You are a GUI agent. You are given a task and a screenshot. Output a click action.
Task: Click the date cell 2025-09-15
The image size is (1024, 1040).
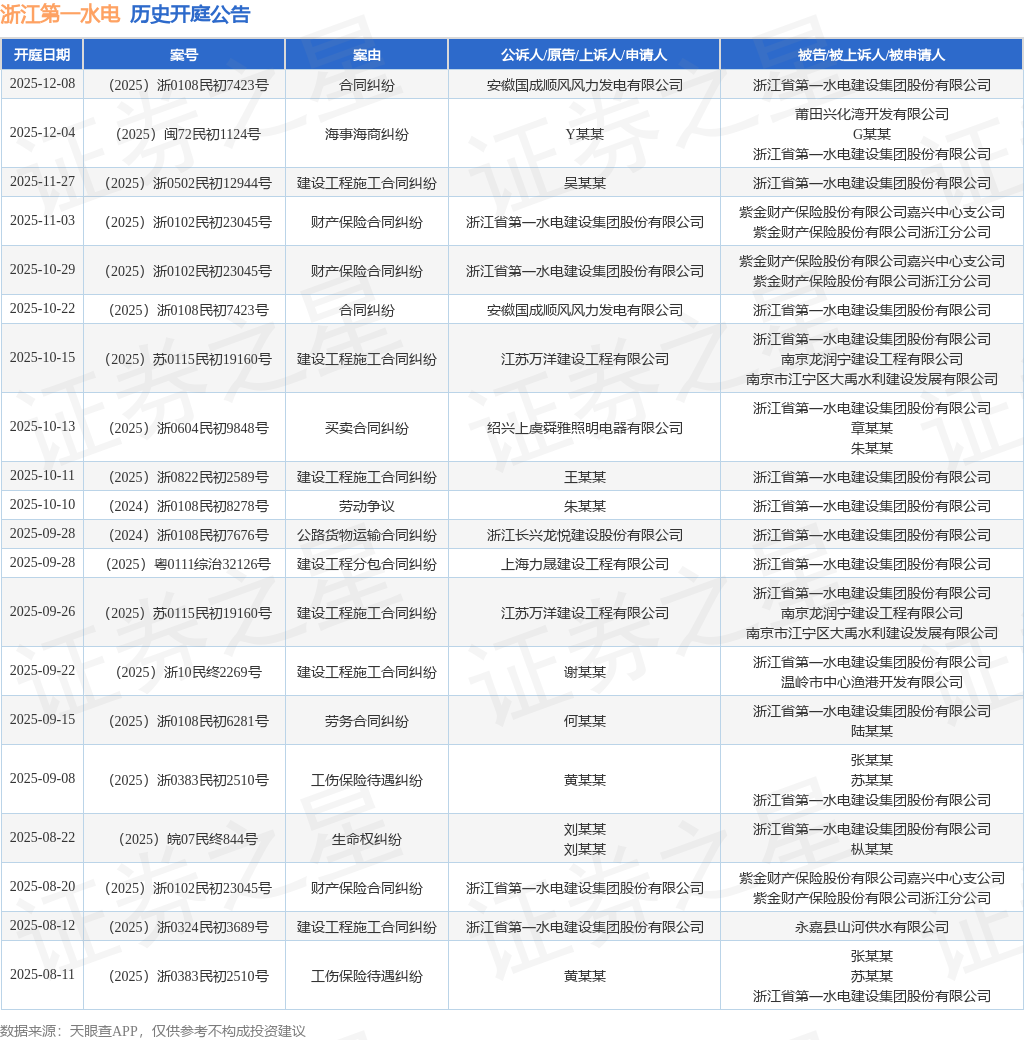(x=42, y=720)
